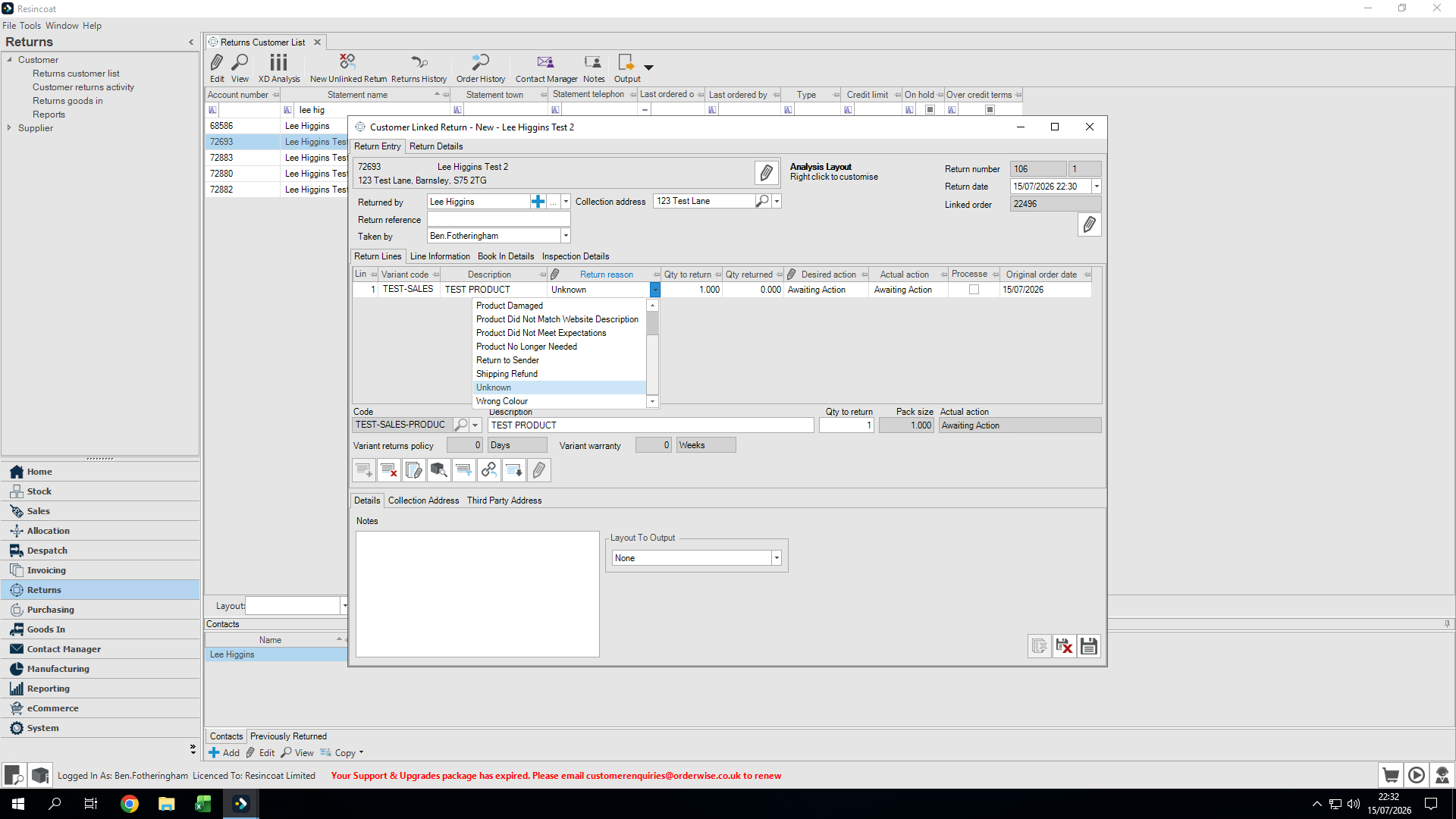
Task: Select account 68586 Lee Higgins row
Action: pyautogui.click(x=276, y=126)
